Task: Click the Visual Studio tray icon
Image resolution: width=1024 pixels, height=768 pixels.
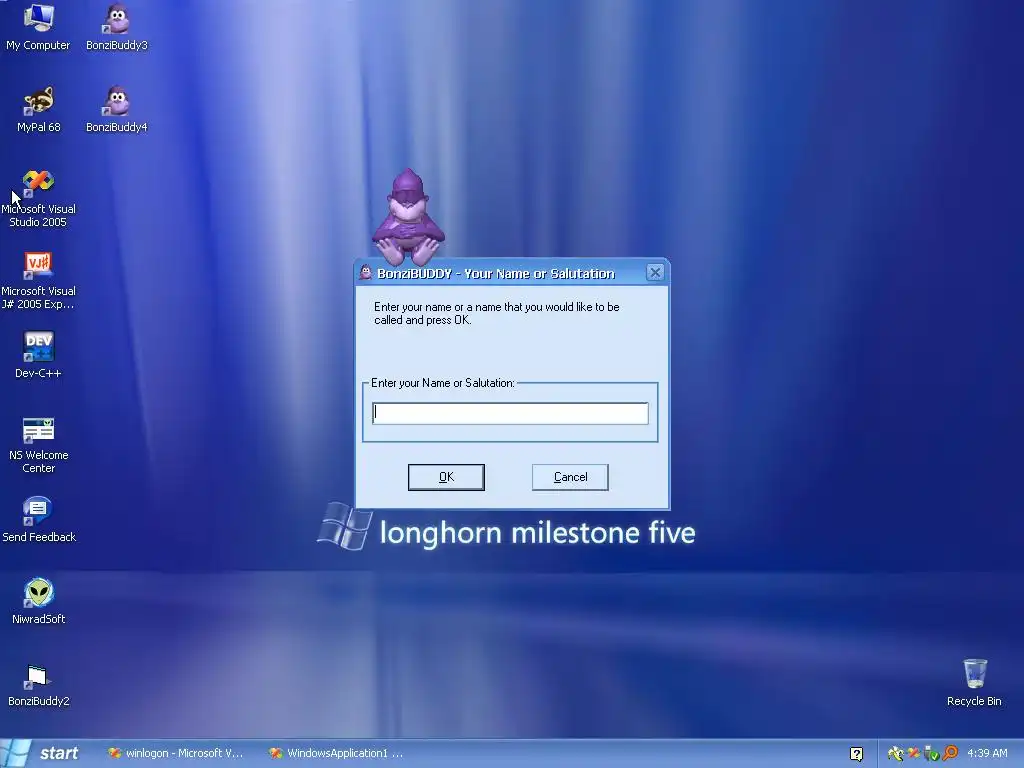Action: point(914,754)
